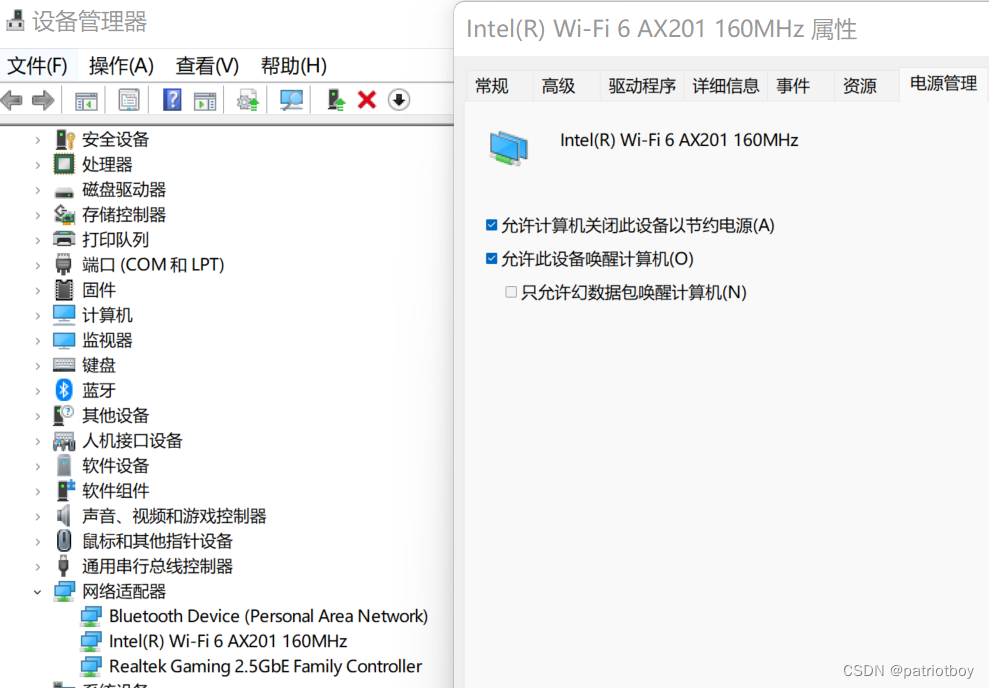989x688 pixels.
Task: Click the show/hide action pane icon
Action: (x=205, y=100)
